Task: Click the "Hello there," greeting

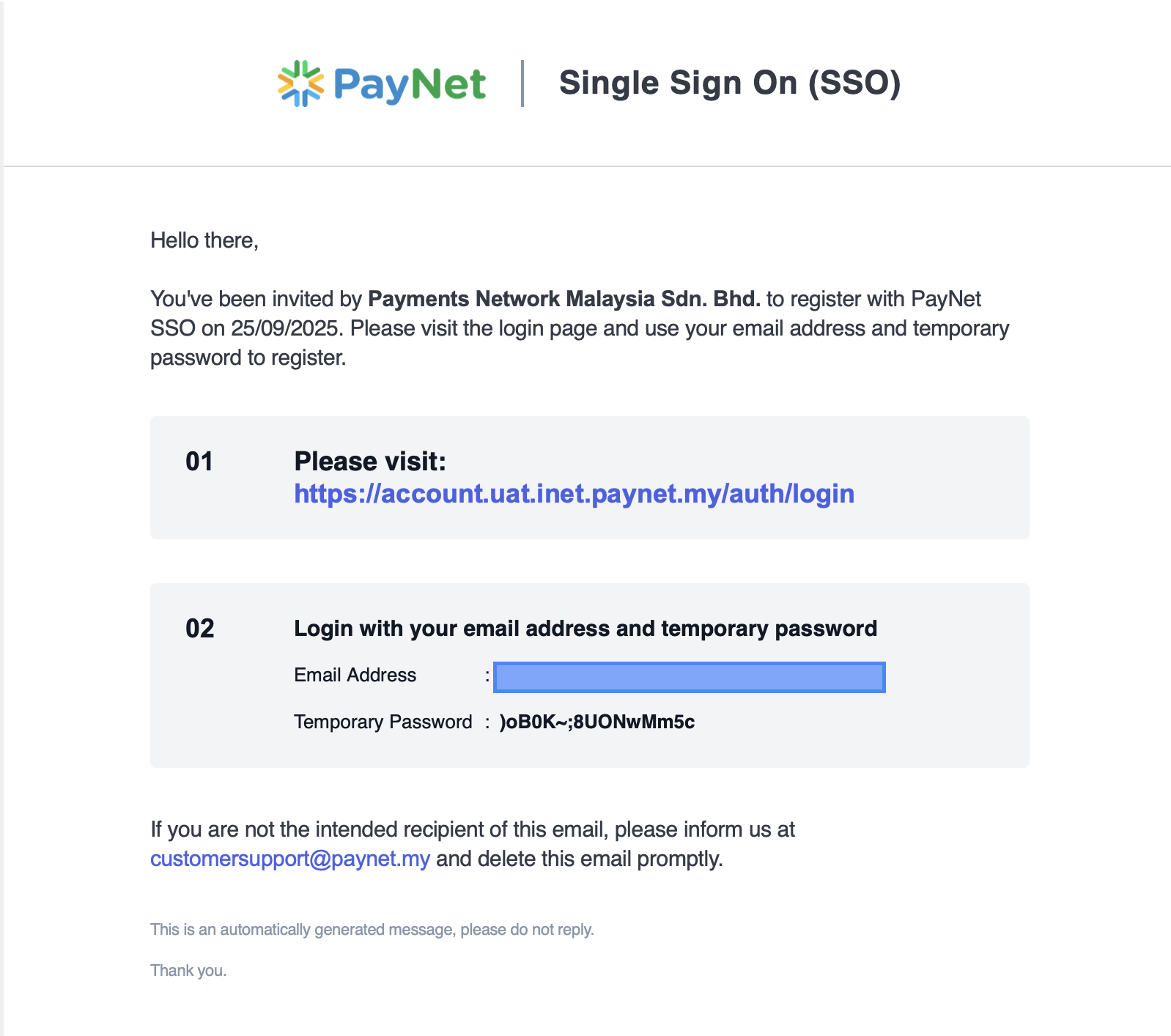Action: [204, 240]
